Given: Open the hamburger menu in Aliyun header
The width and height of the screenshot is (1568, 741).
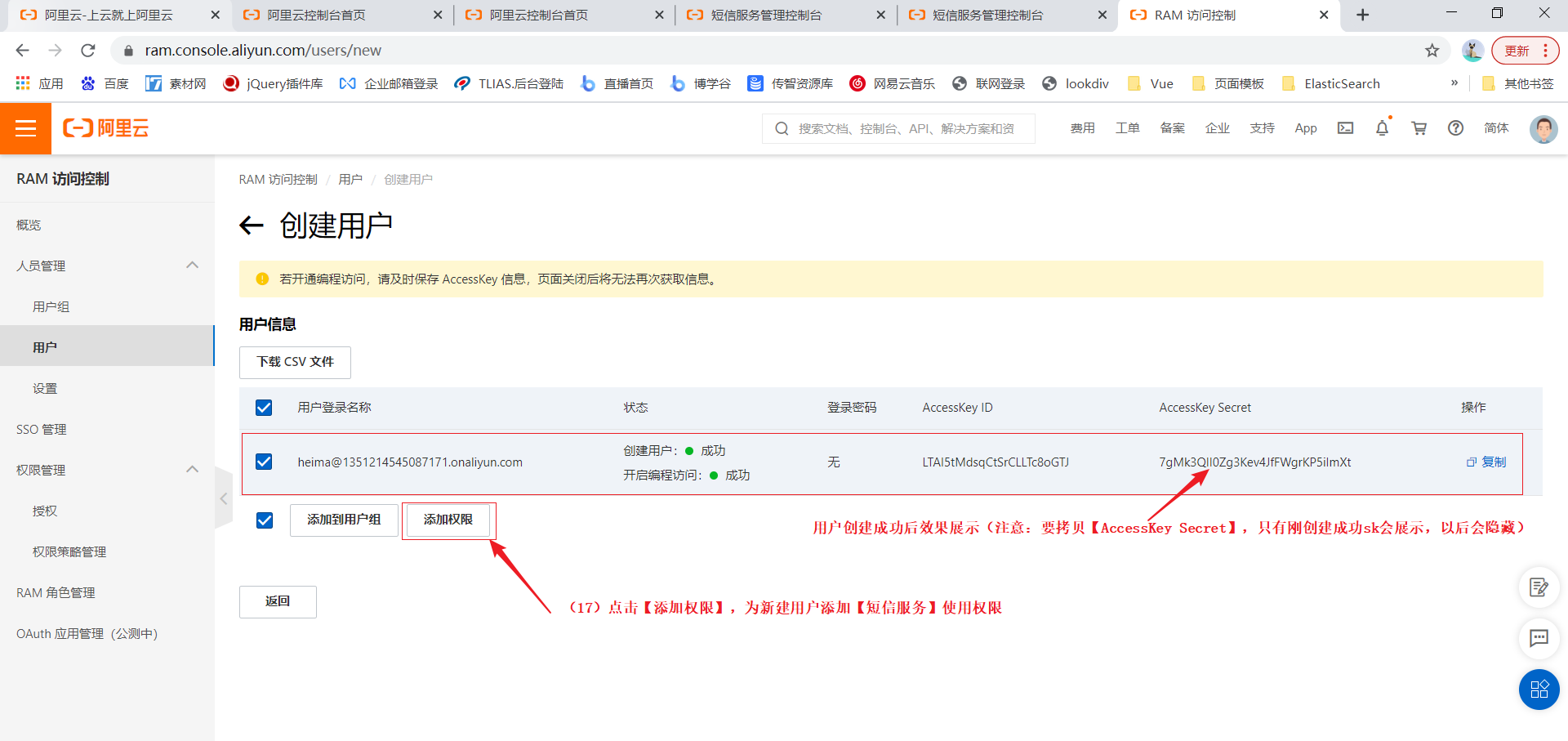Looking at the screenshot, I should pyautogui.click(x=25, y=128).
